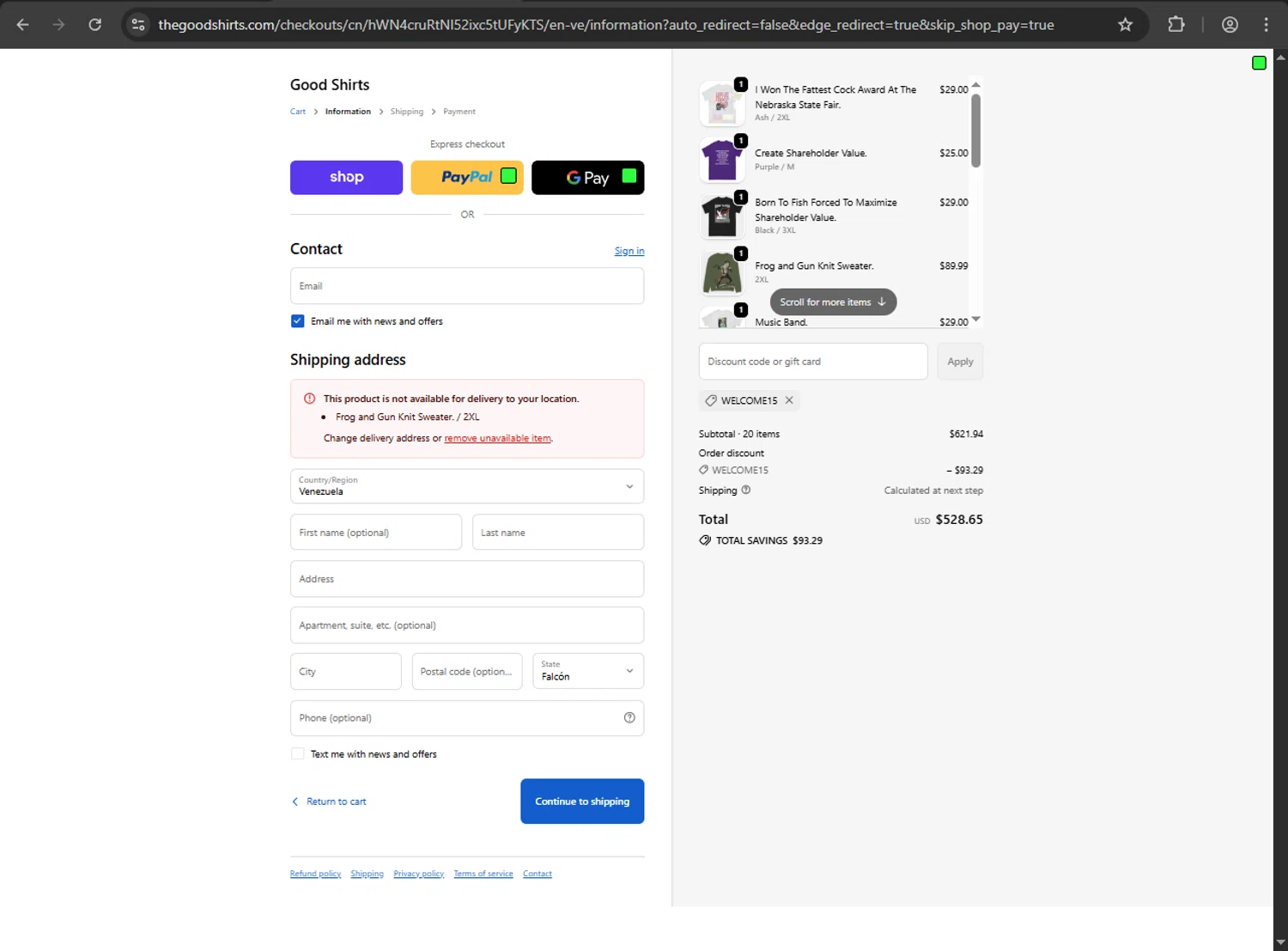Open the State dropdown showing Falcón
Image resolution: width=1288 pixels, height=951 pixels.
pyautogui.click(x=588, y=671)
